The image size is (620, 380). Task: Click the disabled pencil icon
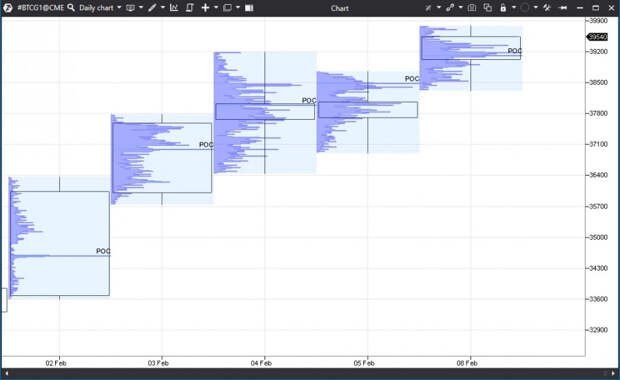[x=428, y=8]
